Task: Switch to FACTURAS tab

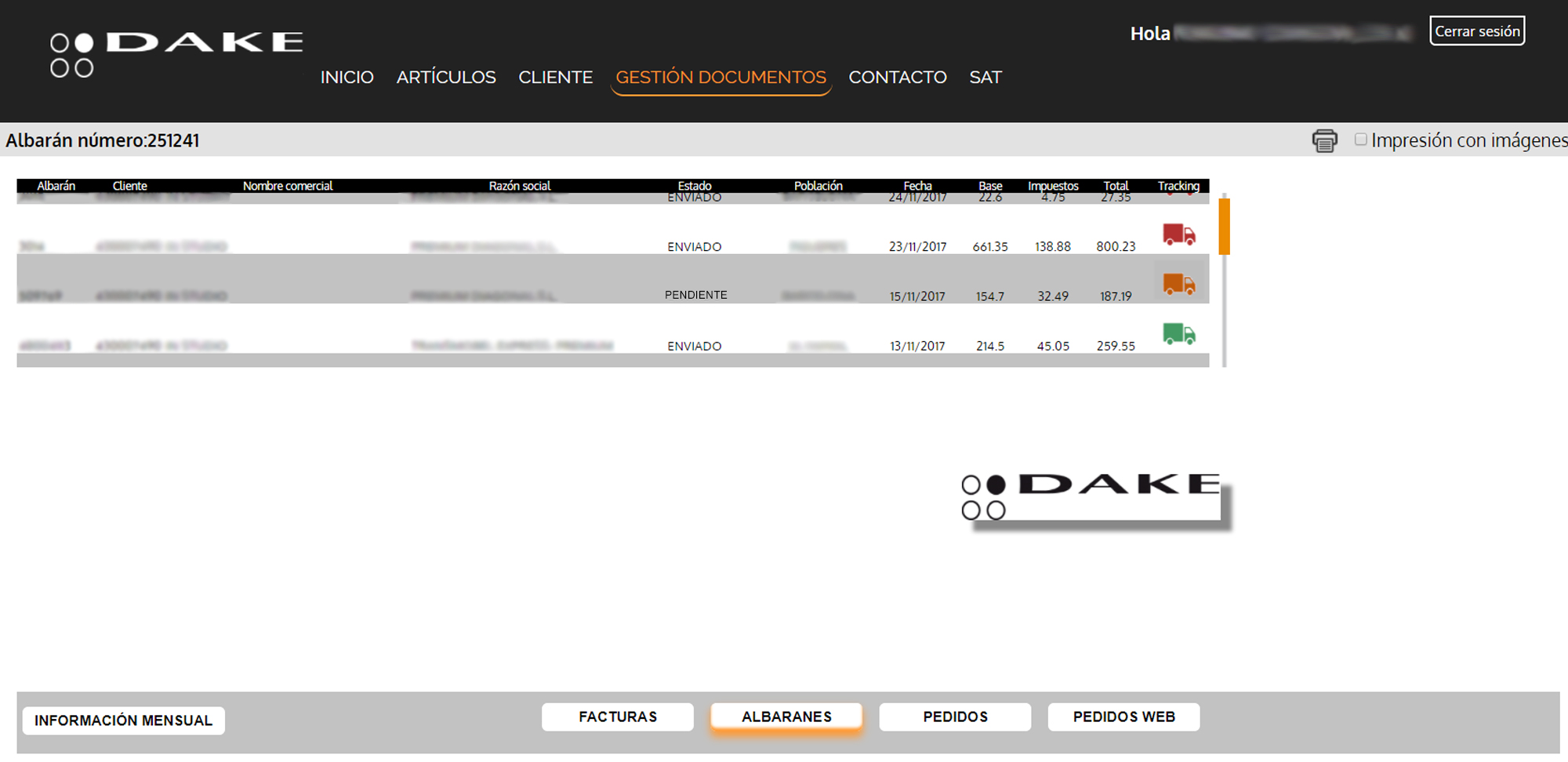Action: tap(618, 717)
